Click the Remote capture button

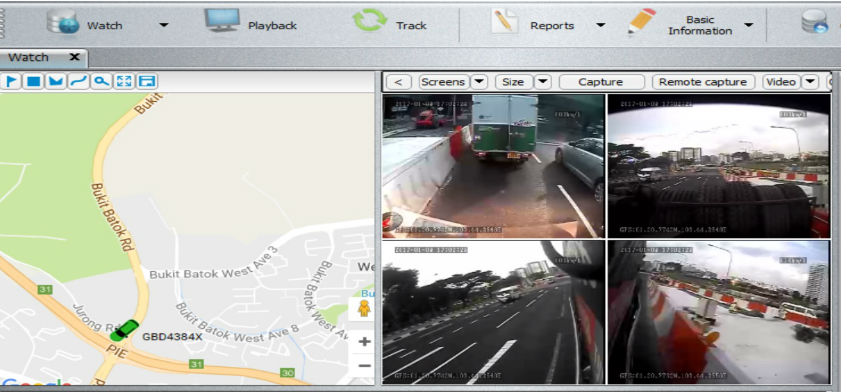pos(703,82)
